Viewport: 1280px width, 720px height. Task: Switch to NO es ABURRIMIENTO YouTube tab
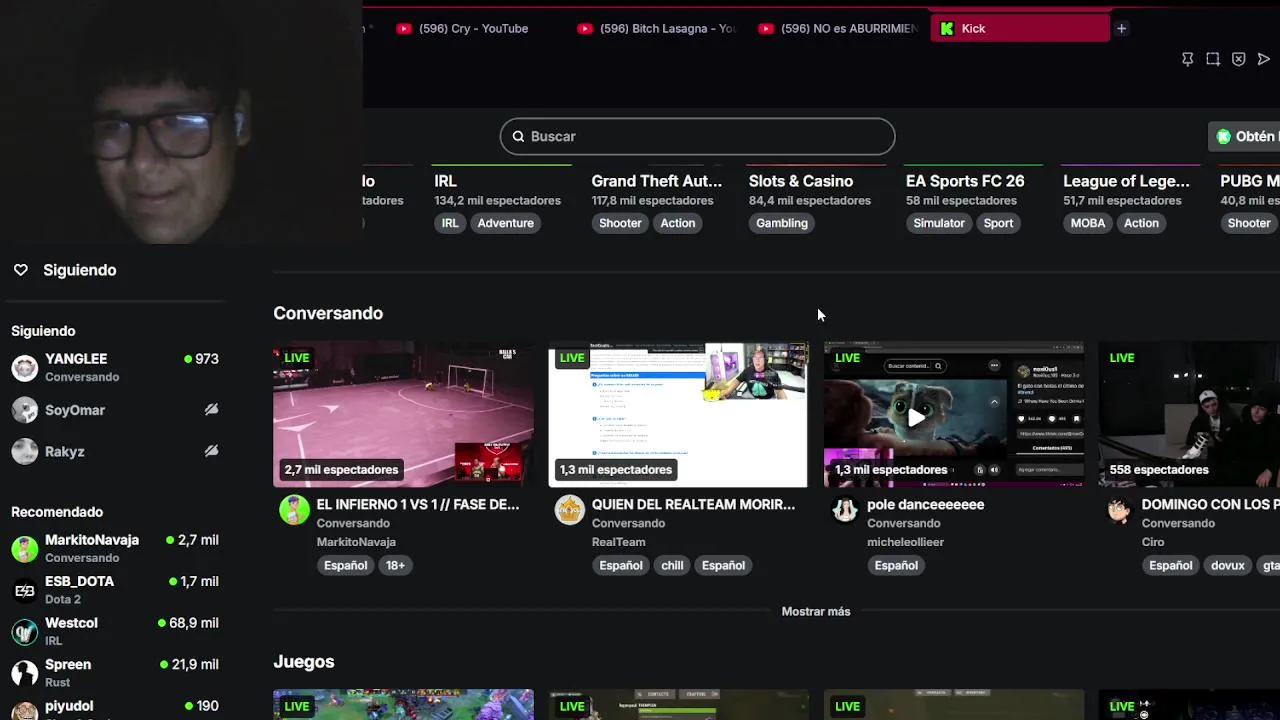pyautogui.click(x=838, y=29)
